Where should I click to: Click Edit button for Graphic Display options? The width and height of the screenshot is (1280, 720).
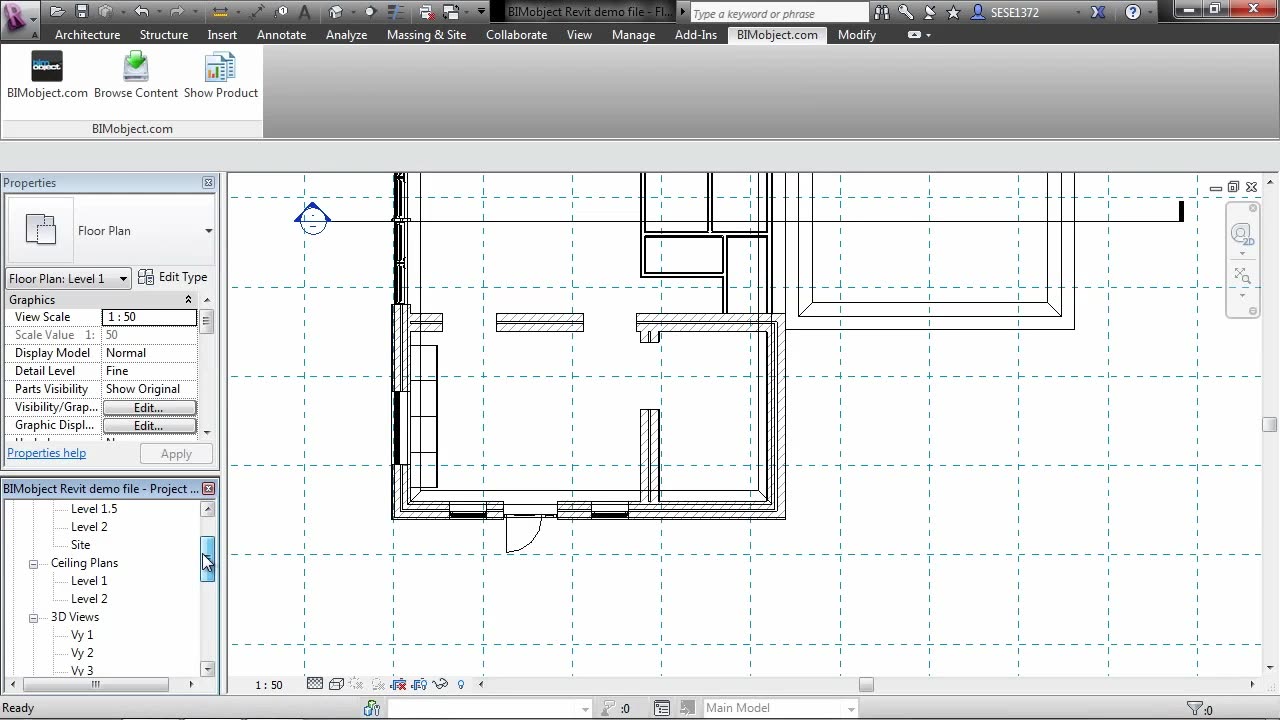click(x=149, y=425)
